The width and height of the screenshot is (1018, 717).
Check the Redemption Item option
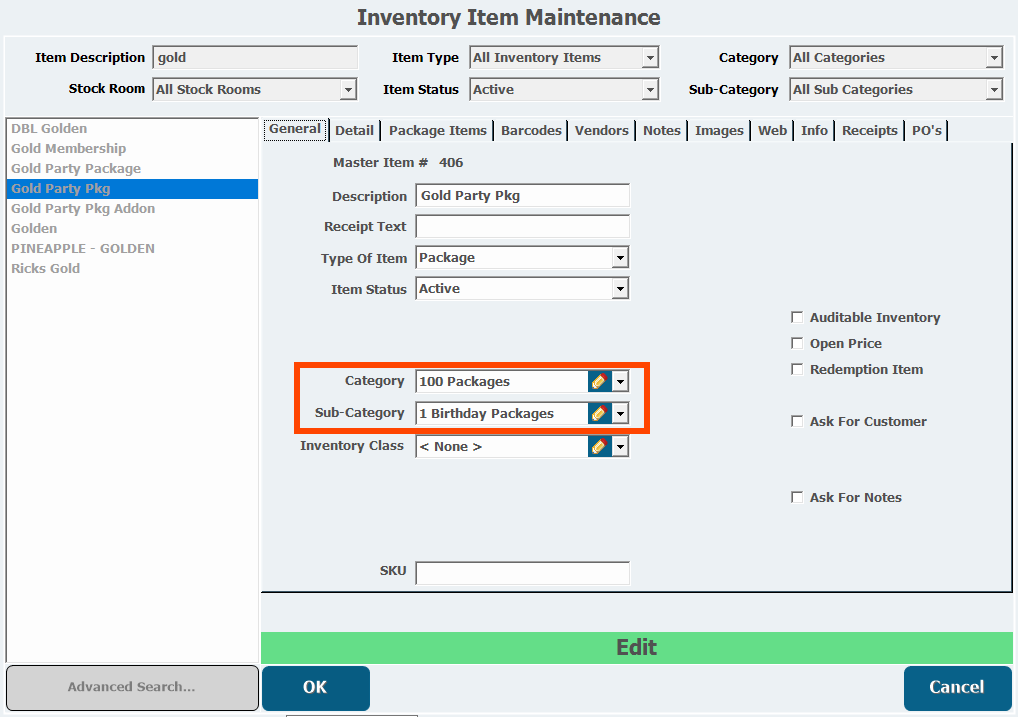pyautogui.click(x=797, y=369)
